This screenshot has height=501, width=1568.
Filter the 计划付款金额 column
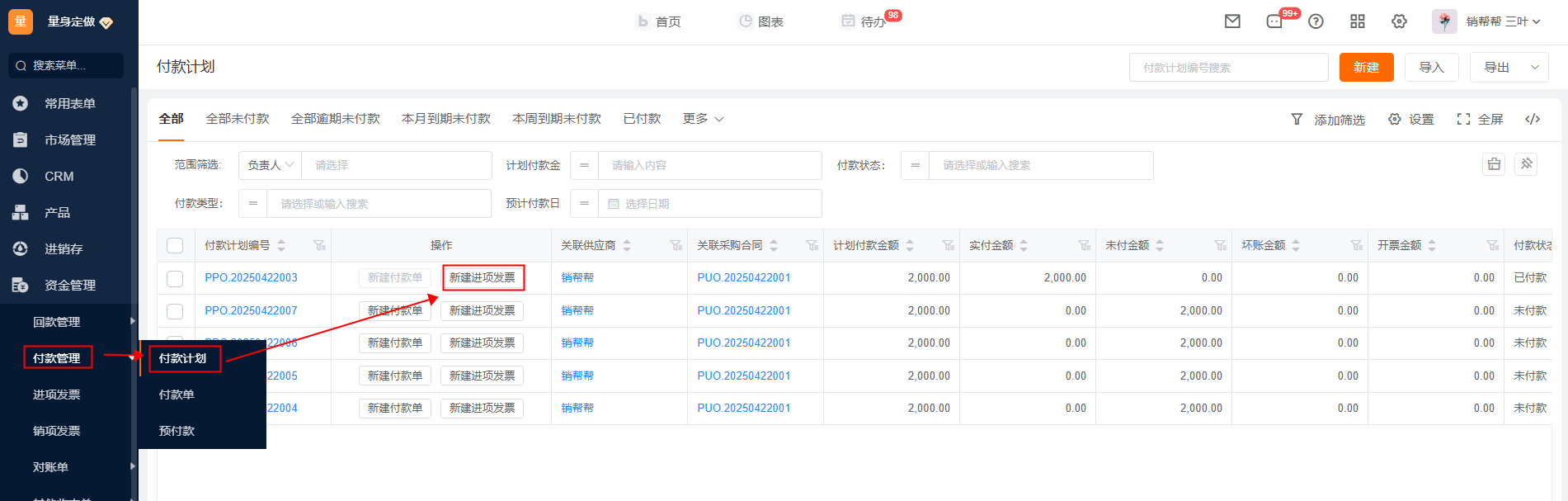point(949,245)
